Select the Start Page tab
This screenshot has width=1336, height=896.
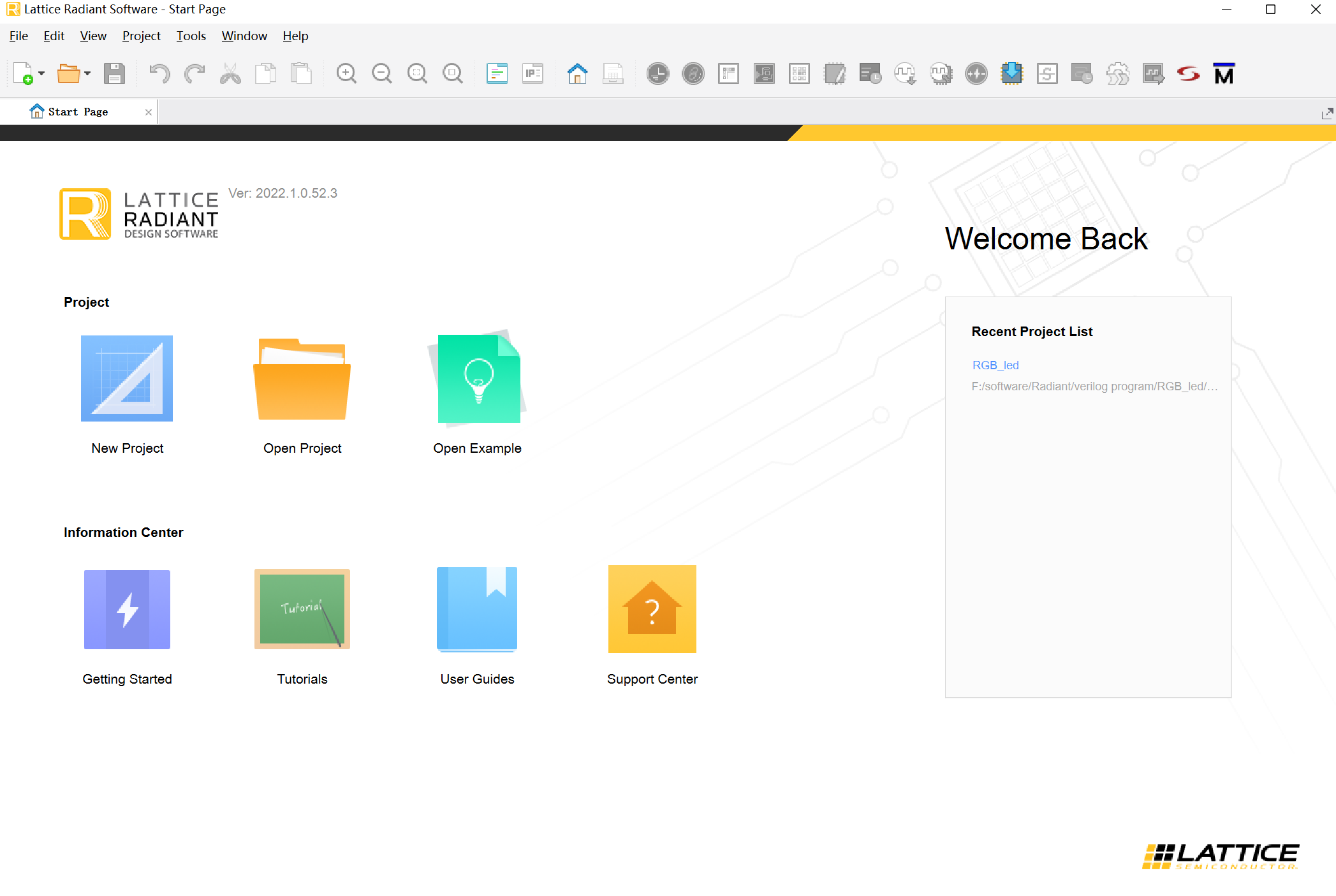click(x=78, y=112)
